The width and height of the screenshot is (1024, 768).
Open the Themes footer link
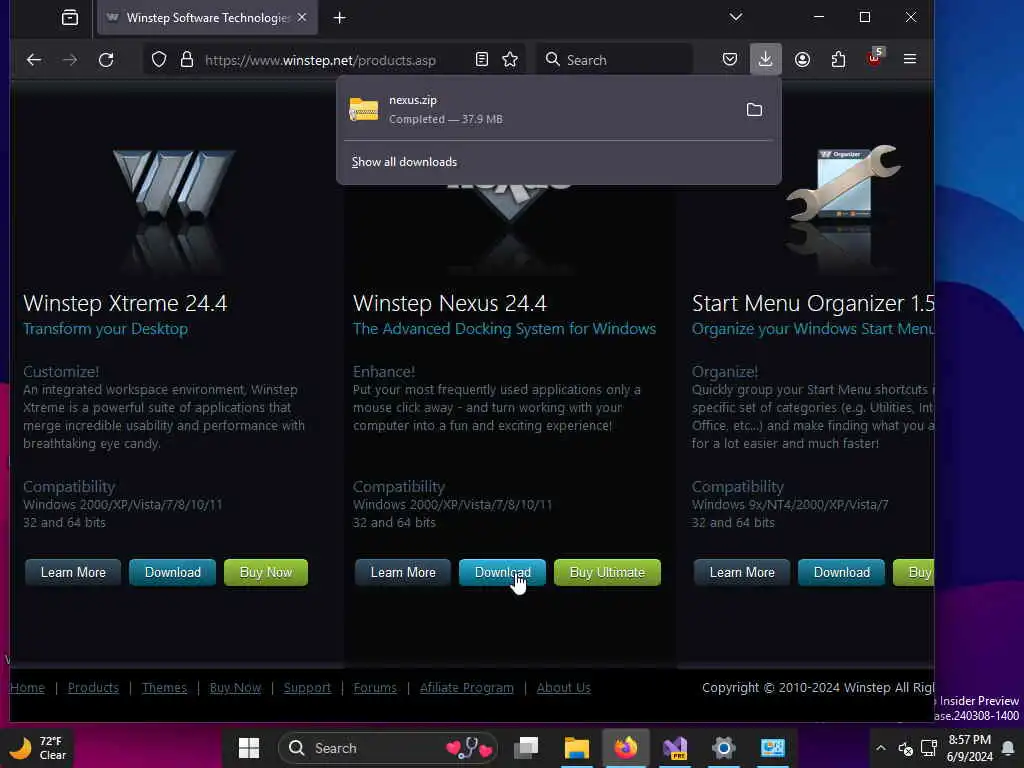tap(165, 688)
